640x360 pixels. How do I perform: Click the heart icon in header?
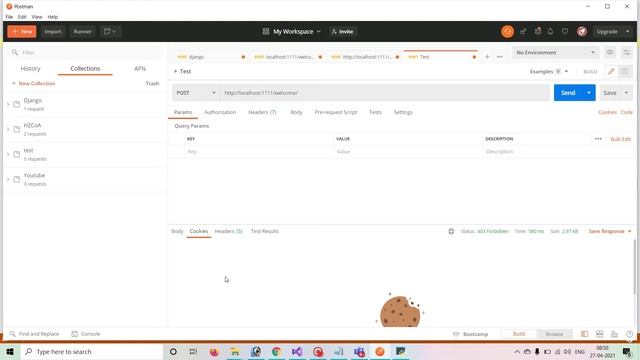tap(565, 31)
